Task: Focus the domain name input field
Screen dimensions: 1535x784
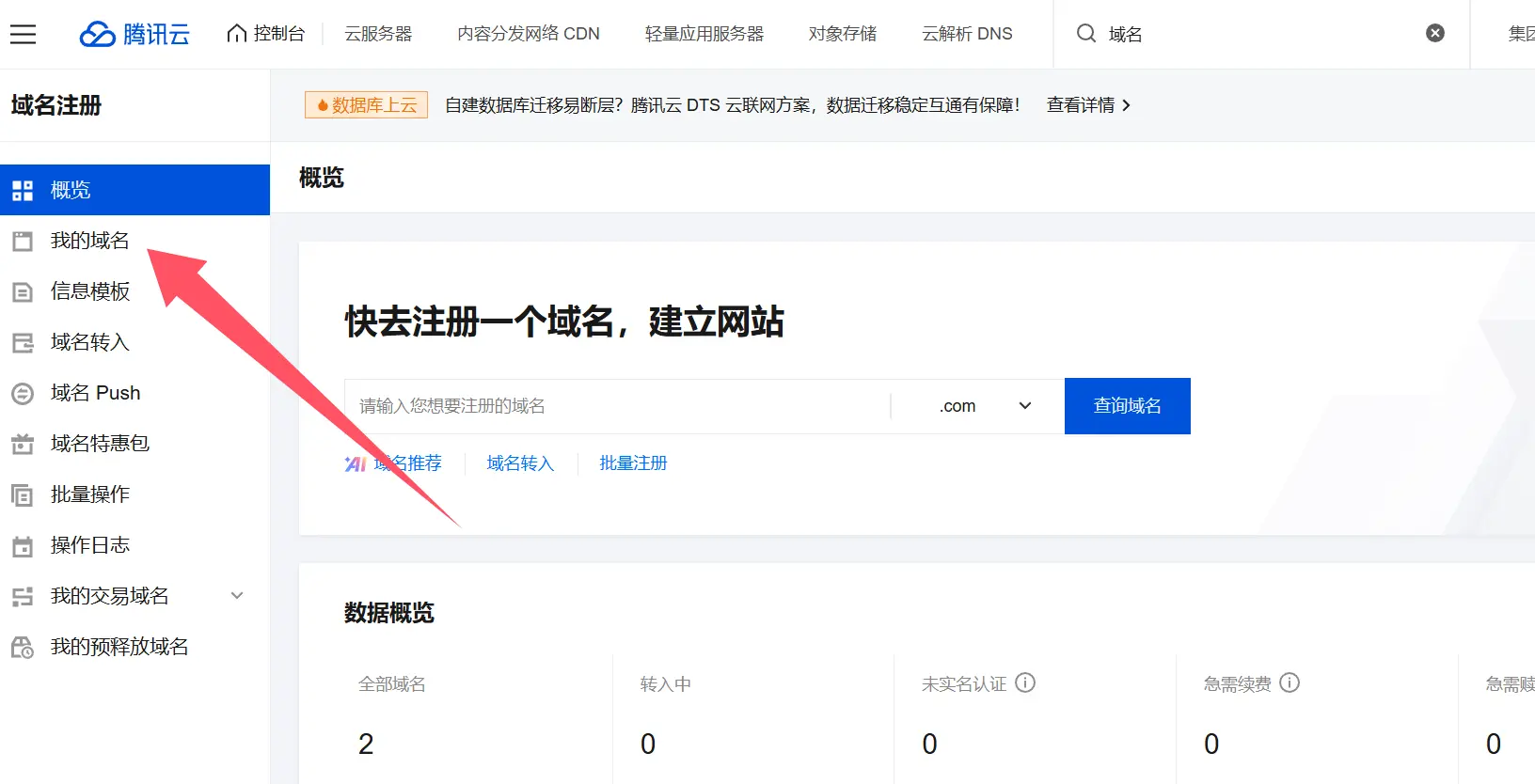Action: (617, 406)
